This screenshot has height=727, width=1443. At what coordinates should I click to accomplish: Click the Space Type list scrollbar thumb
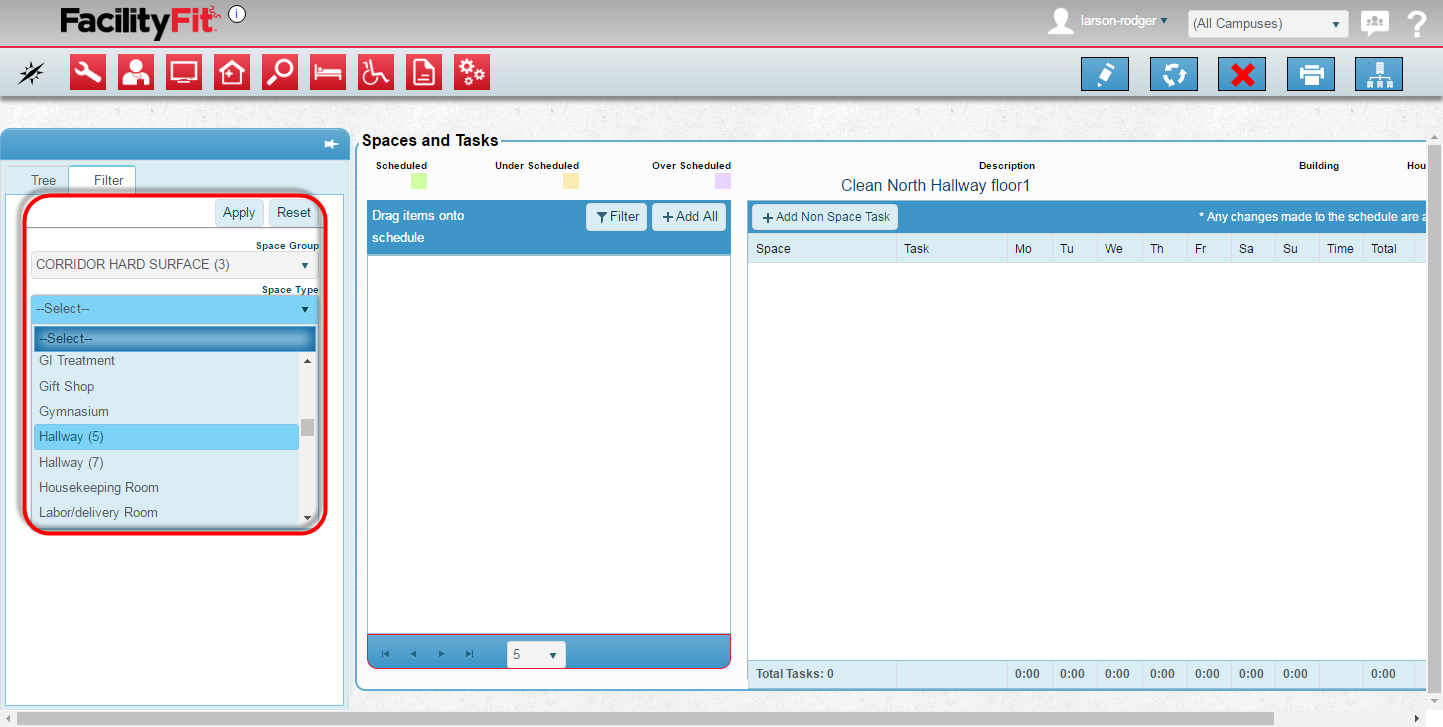307,427
